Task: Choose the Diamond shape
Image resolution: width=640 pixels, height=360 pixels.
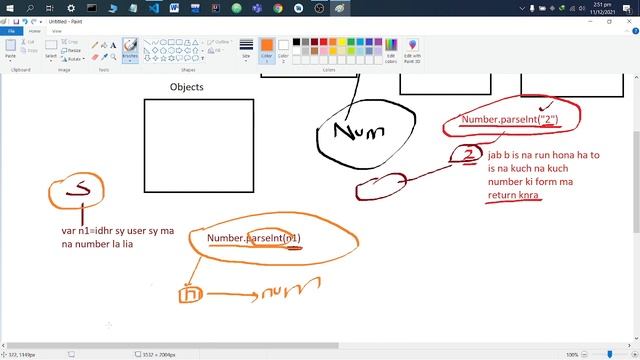Action: click(155, 50)
